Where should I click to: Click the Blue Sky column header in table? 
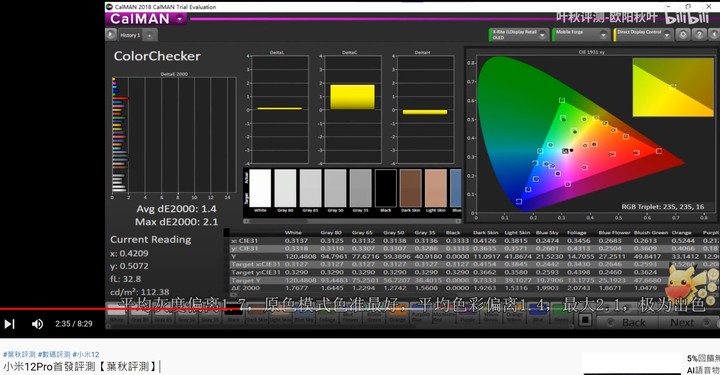pos(547,232)
